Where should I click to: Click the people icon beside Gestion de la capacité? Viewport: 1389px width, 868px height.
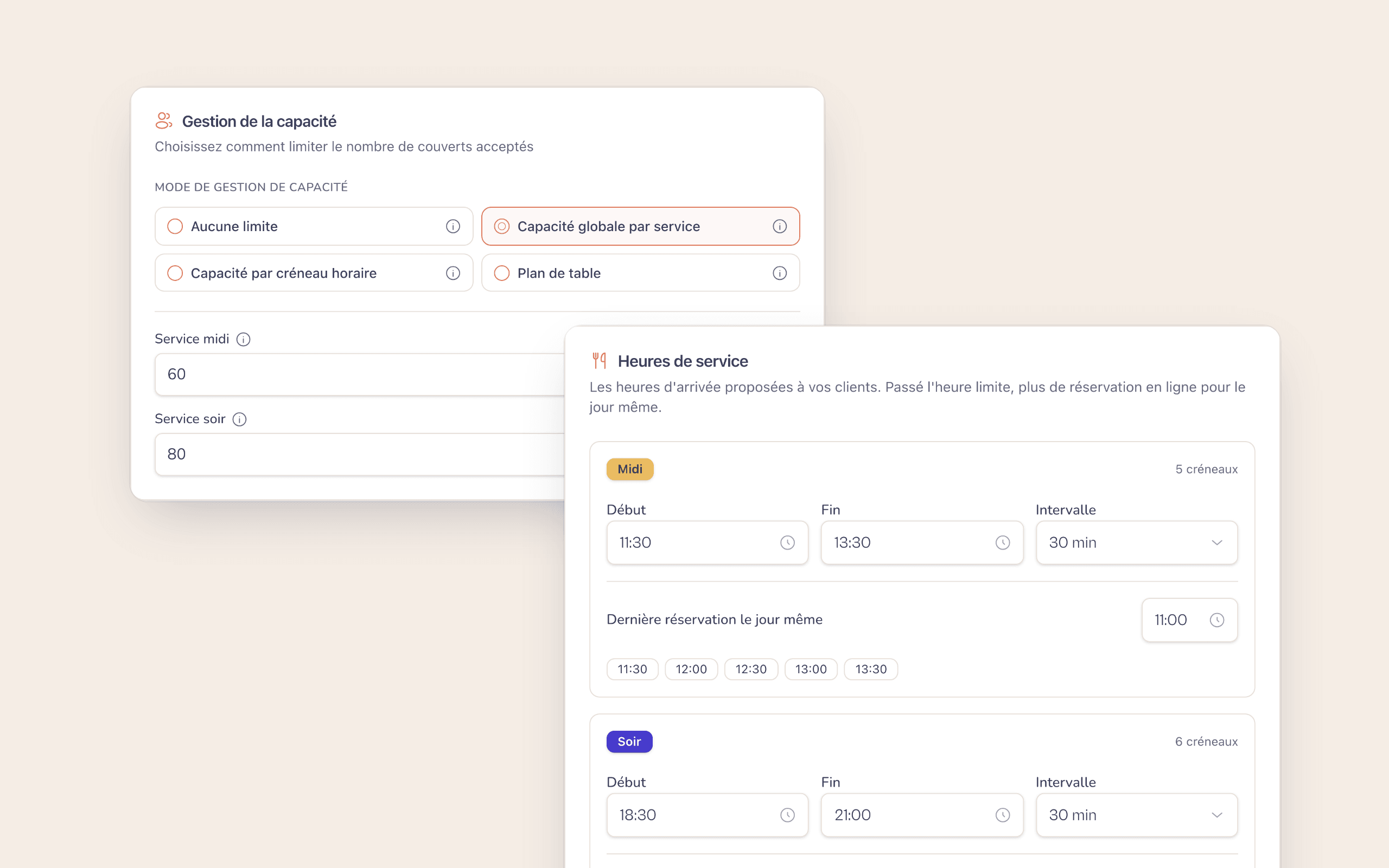(163, 120)
